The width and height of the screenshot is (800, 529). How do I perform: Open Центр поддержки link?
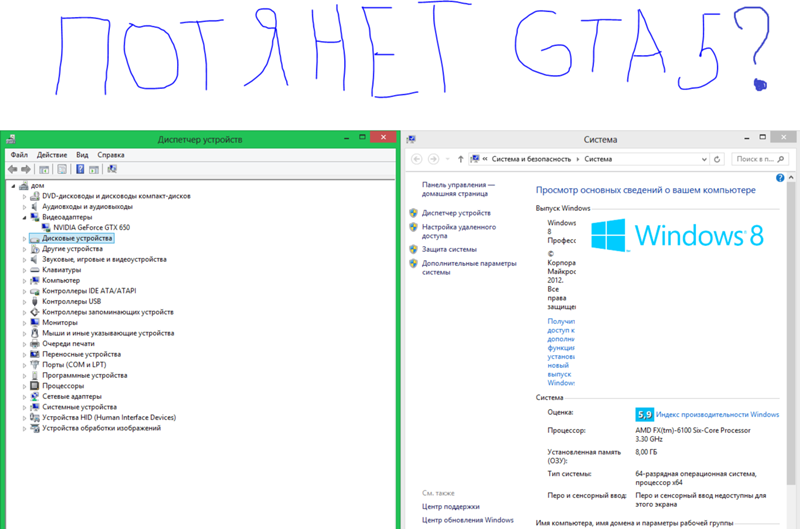(x=451, y=507)
